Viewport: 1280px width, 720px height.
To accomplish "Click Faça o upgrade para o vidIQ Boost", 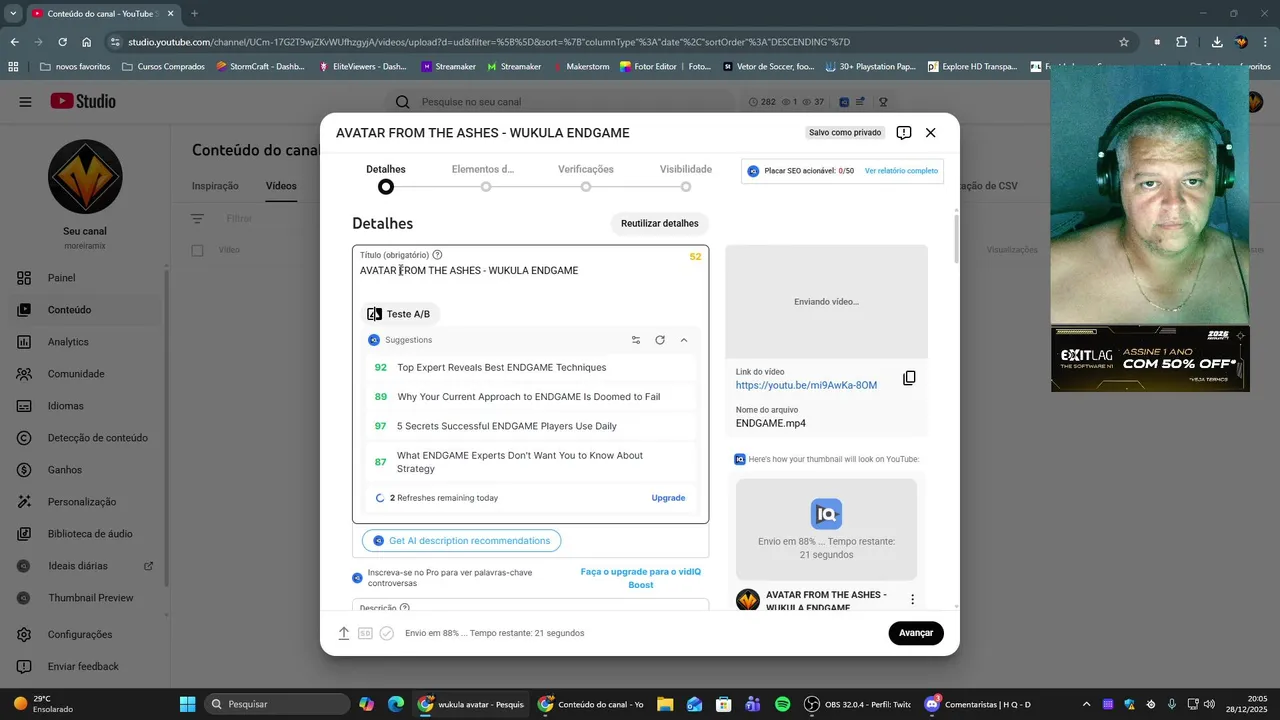I will point(641,578).
